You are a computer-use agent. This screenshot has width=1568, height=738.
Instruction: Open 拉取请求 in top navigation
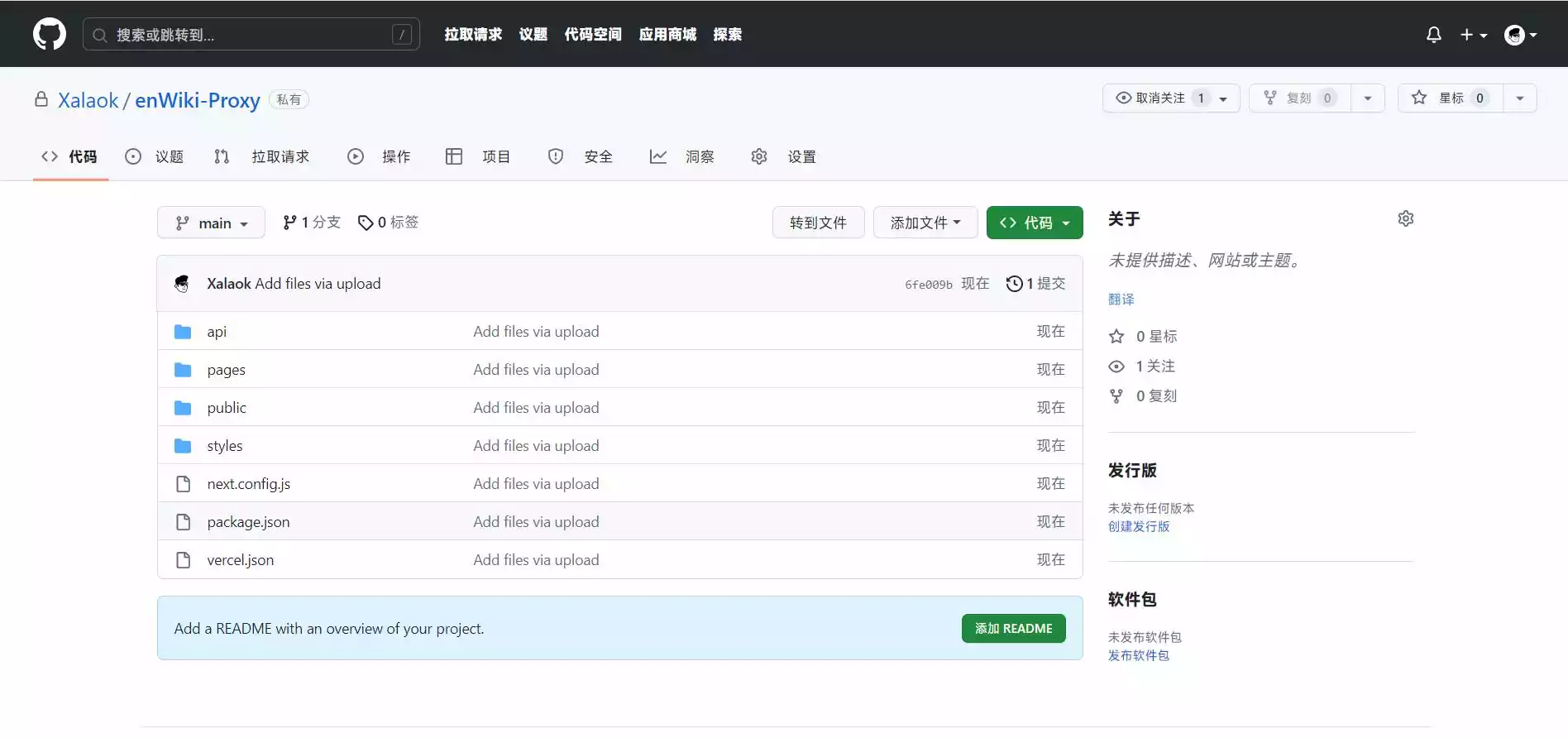[473, 35]
